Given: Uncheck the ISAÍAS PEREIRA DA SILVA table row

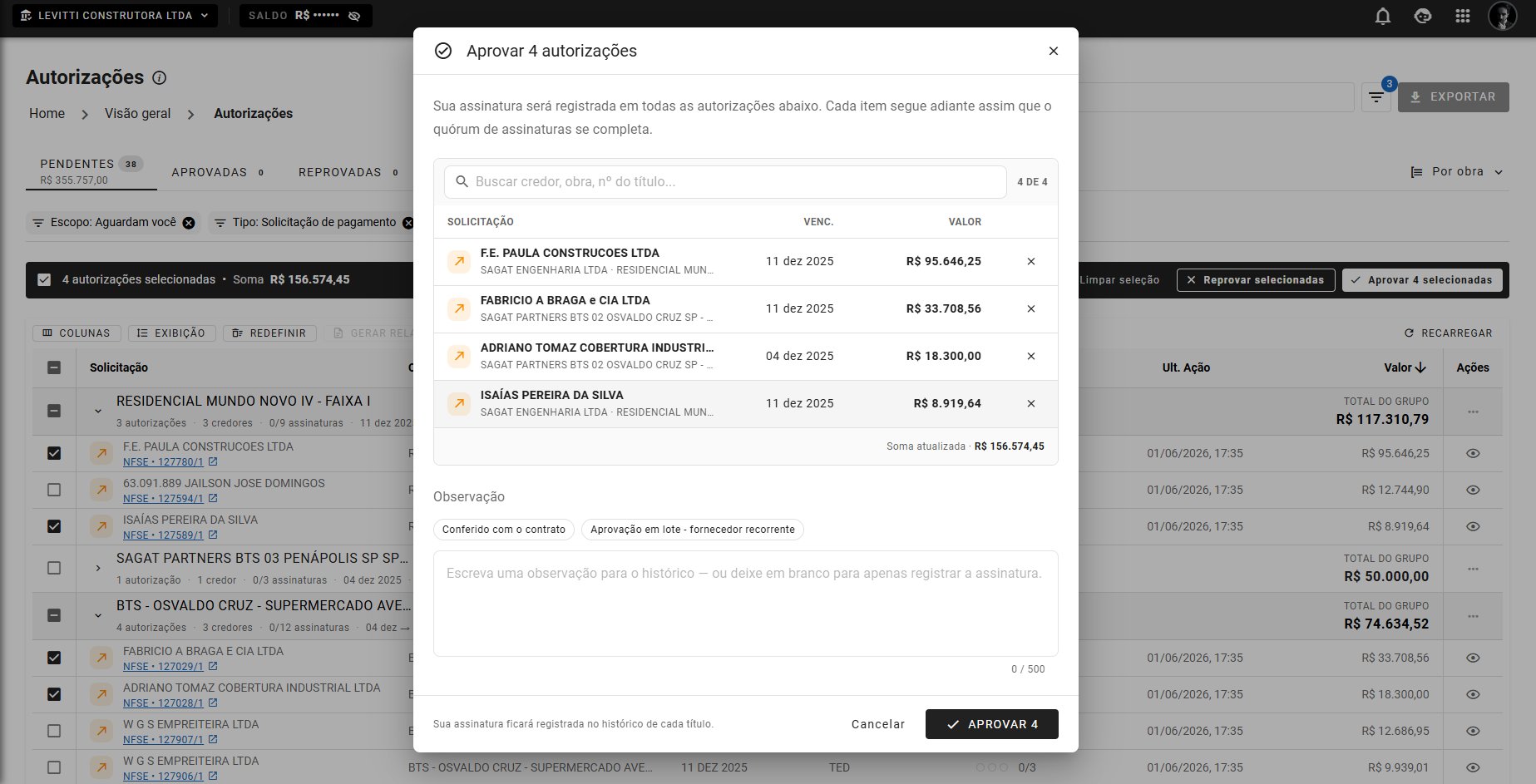Looking at the screenshot, I should point(54,526).
